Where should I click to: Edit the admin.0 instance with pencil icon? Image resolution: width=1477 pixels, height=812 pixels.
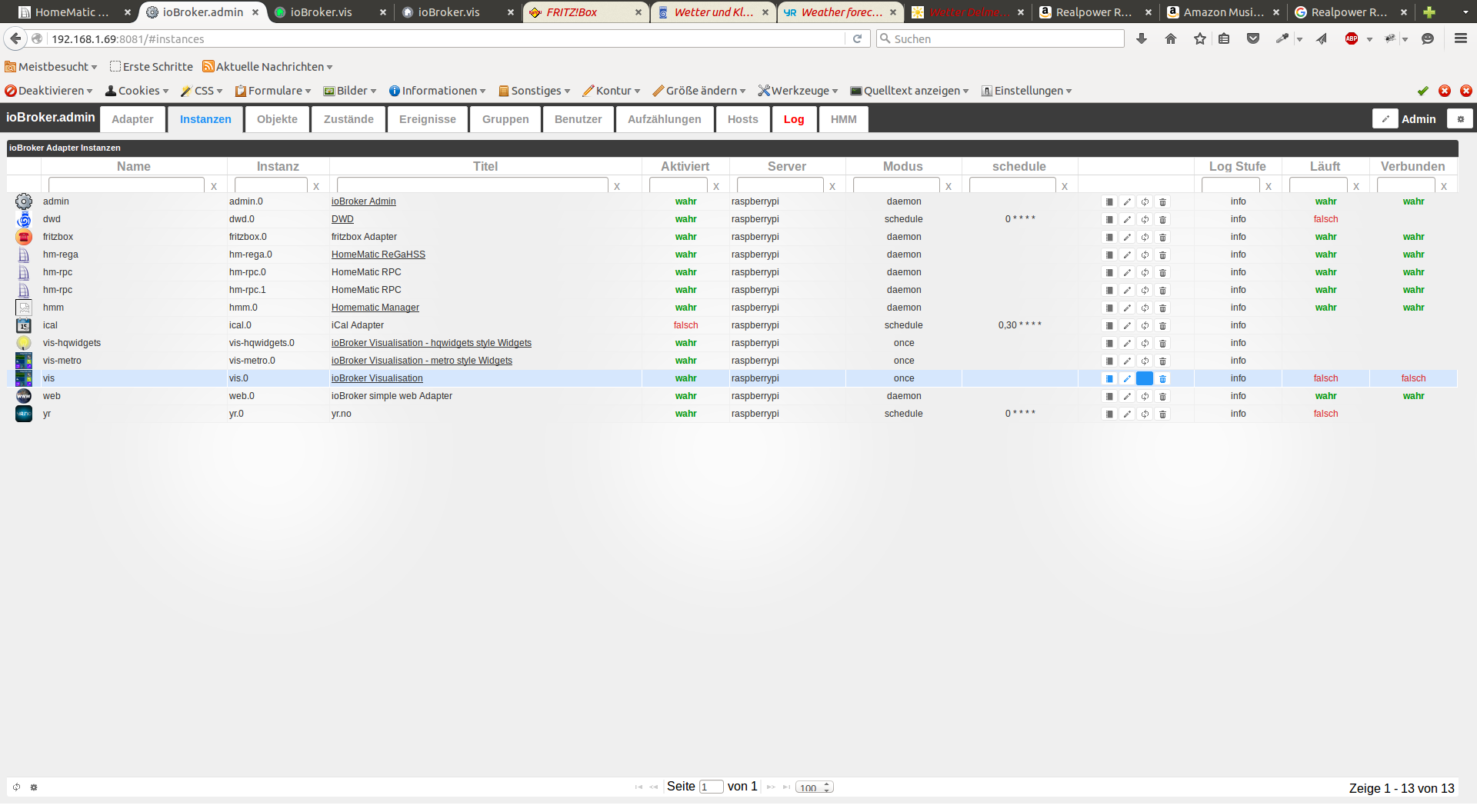pos(1127,201)
